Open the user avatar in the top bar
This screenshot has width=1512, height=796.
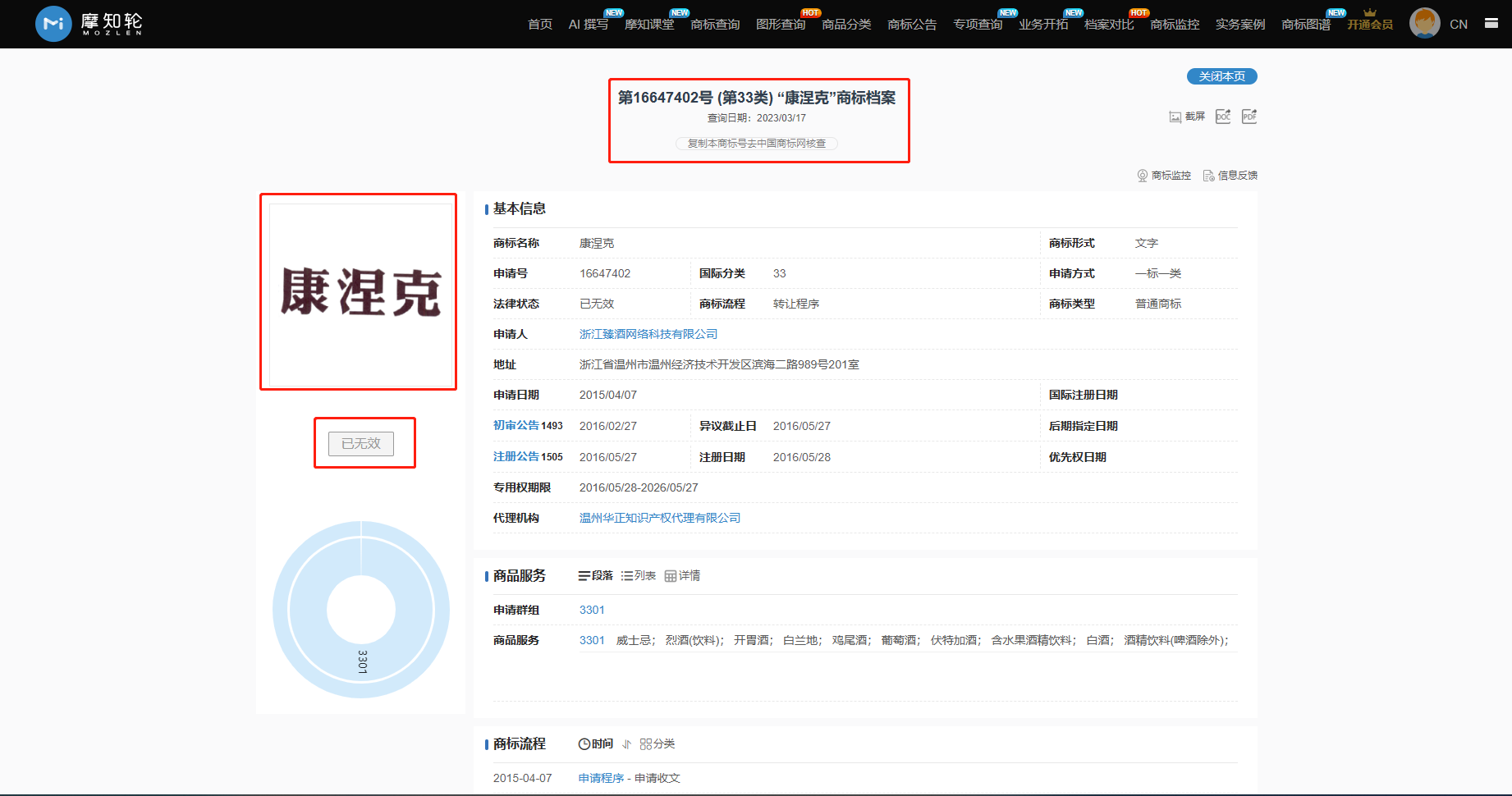point(1424,24)
